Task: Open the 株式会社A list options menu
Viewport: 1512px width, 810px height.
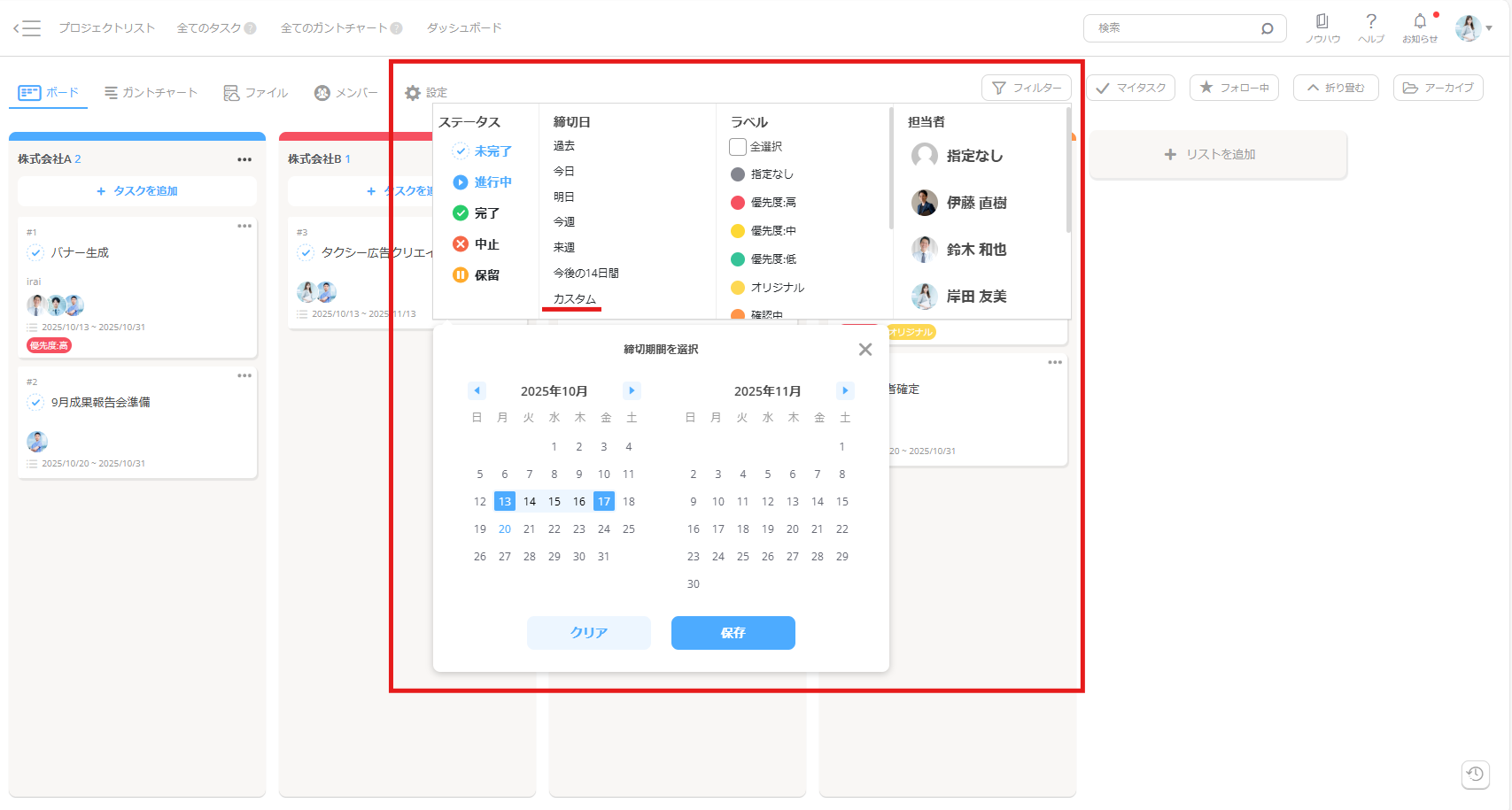Action: point(244,159)
